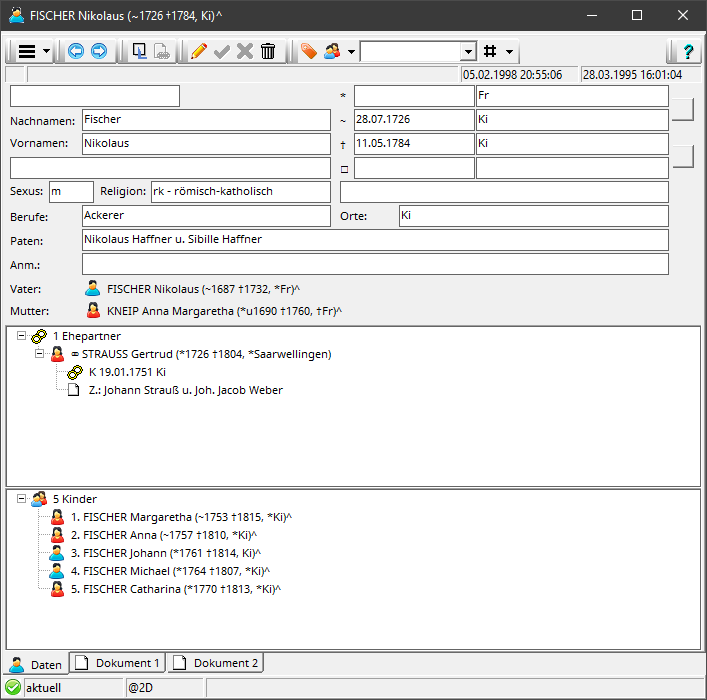
Task: Click red person icon beside FISCHER Catharina
Action: pos(57,589)
